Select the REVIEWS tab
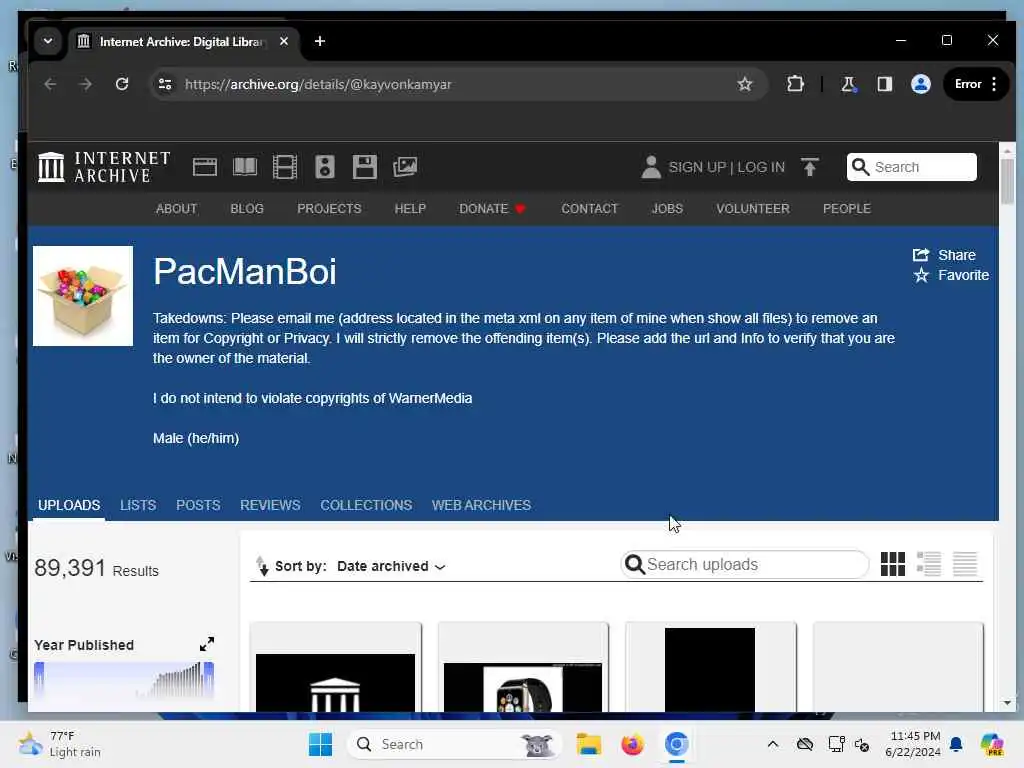Image resolution: width=1024 pixels, height=768 pixels. coord(270,505)
